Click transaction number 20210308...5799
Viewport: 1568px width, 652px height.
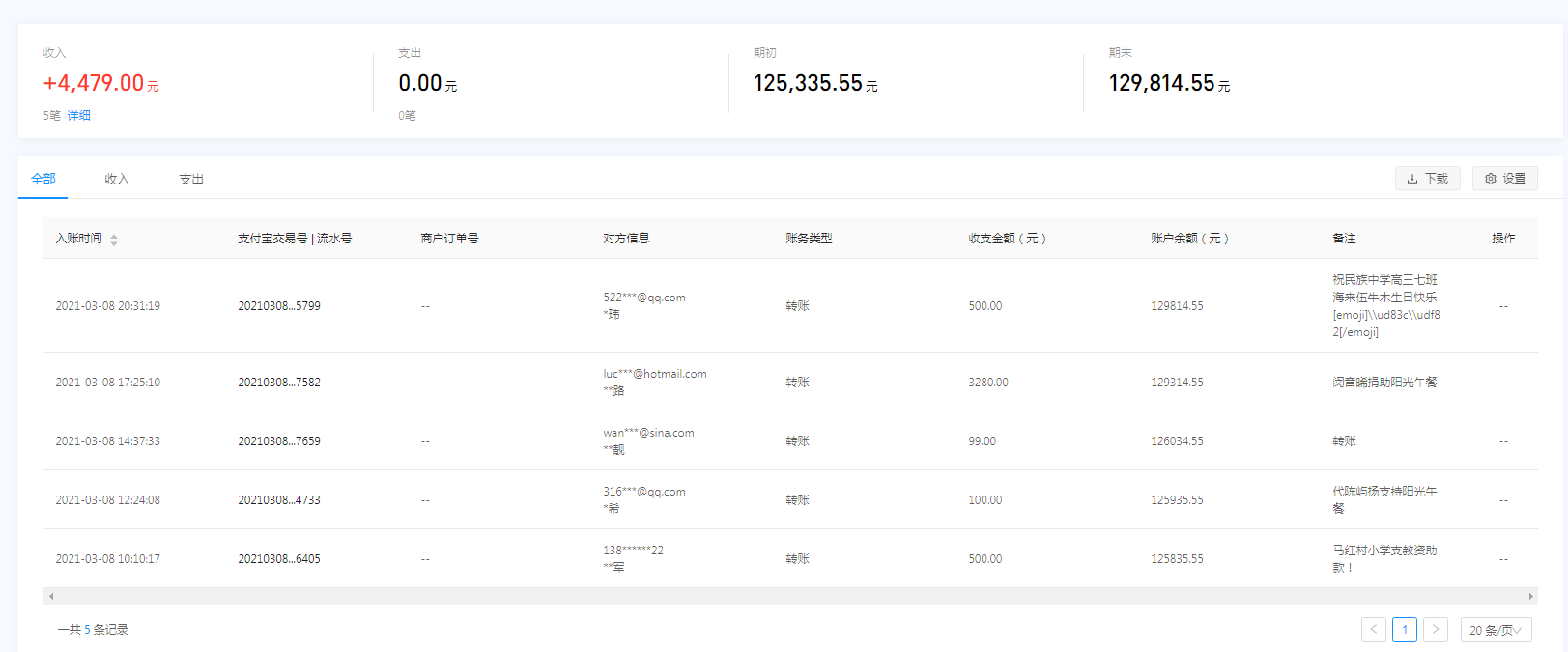[x=279, y=306]
